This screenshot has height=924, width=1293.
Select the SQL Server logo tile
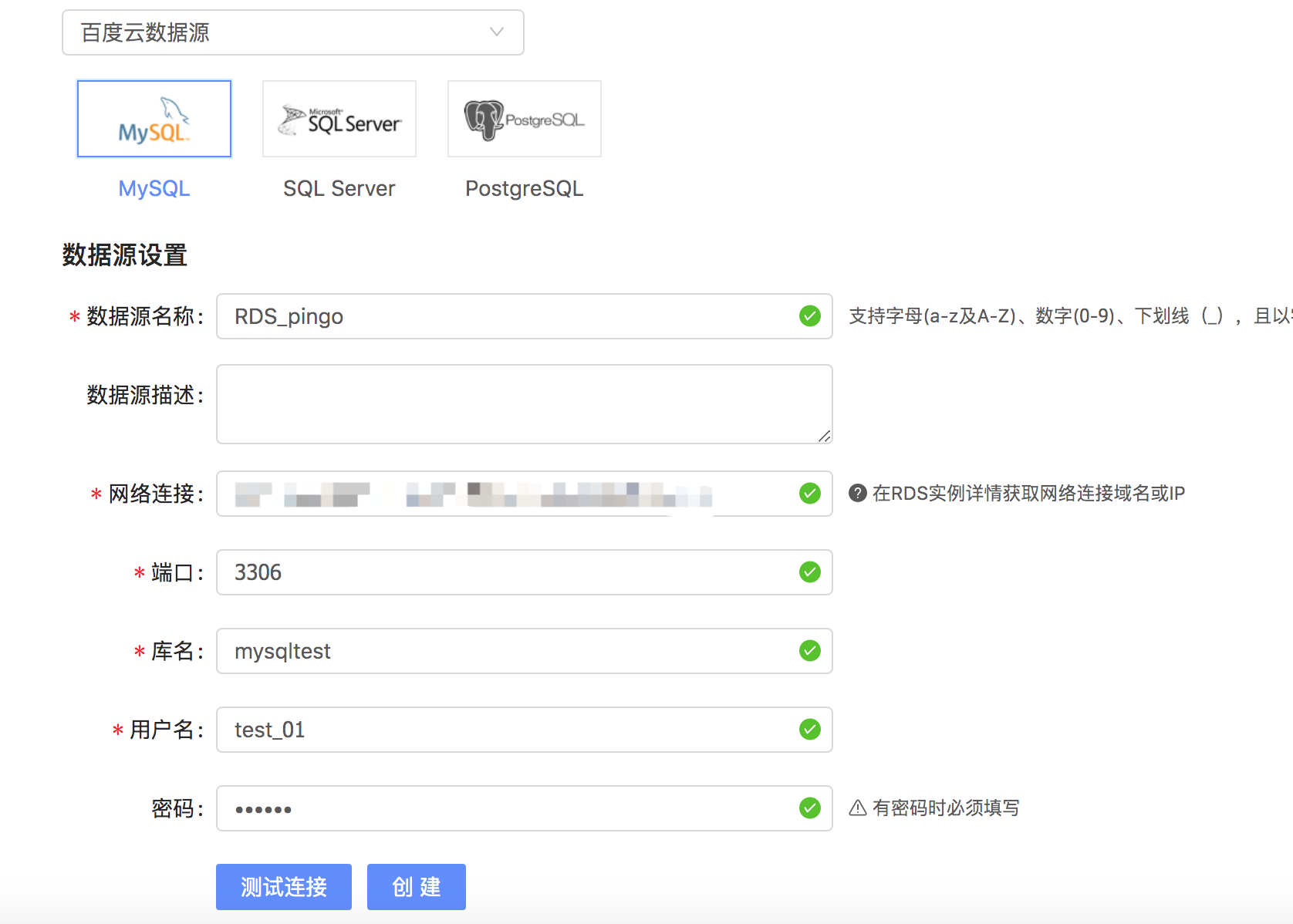(x=339, y=119)
